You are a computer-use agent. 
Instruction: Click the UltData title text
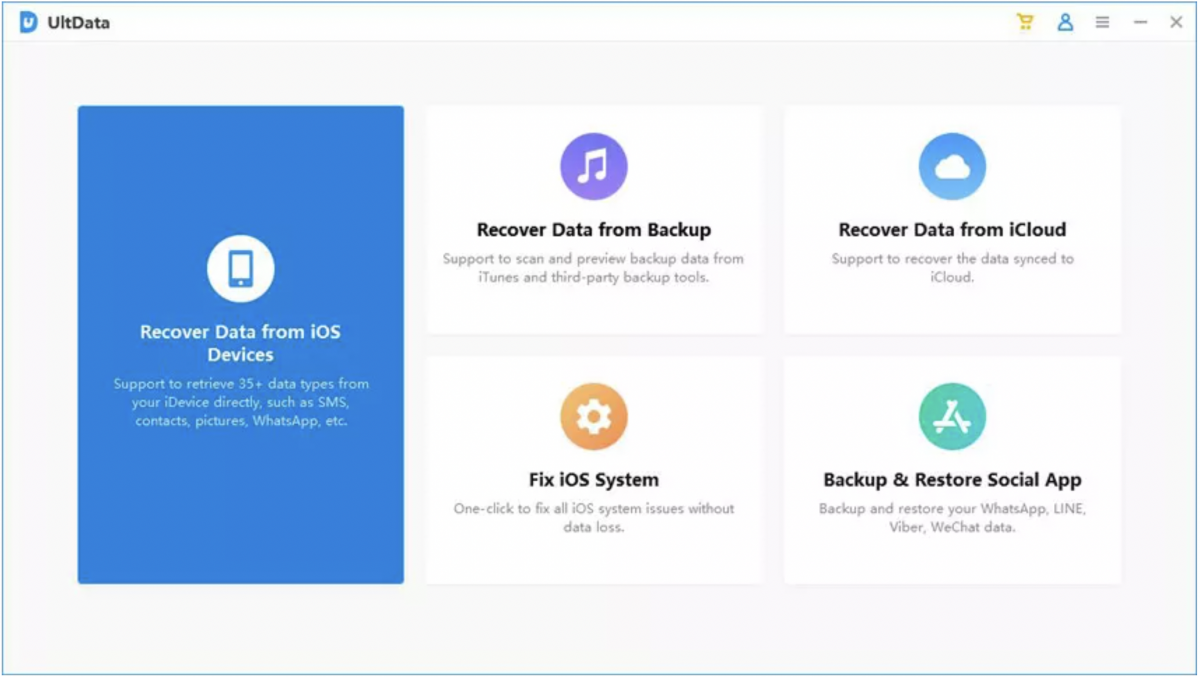(78, 23)
